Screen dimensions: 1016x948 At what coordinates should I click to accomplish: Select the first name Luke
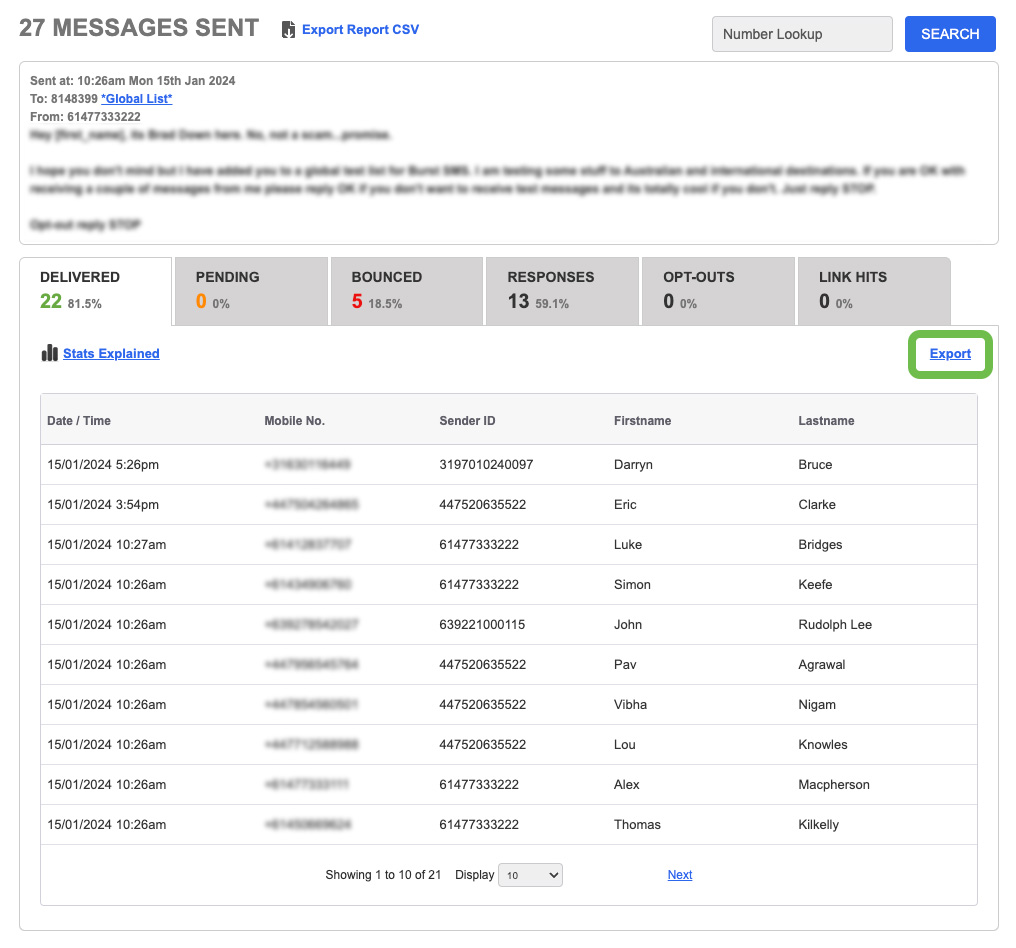(x=628, y=545)
